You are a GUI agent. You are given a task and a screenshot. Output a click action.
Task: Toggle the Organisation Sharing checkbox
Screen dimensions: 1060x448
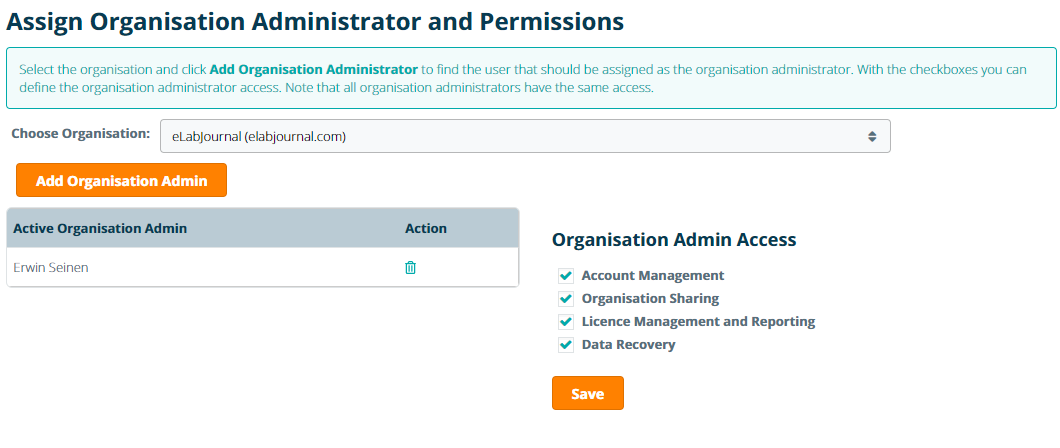tap(566, 299)
